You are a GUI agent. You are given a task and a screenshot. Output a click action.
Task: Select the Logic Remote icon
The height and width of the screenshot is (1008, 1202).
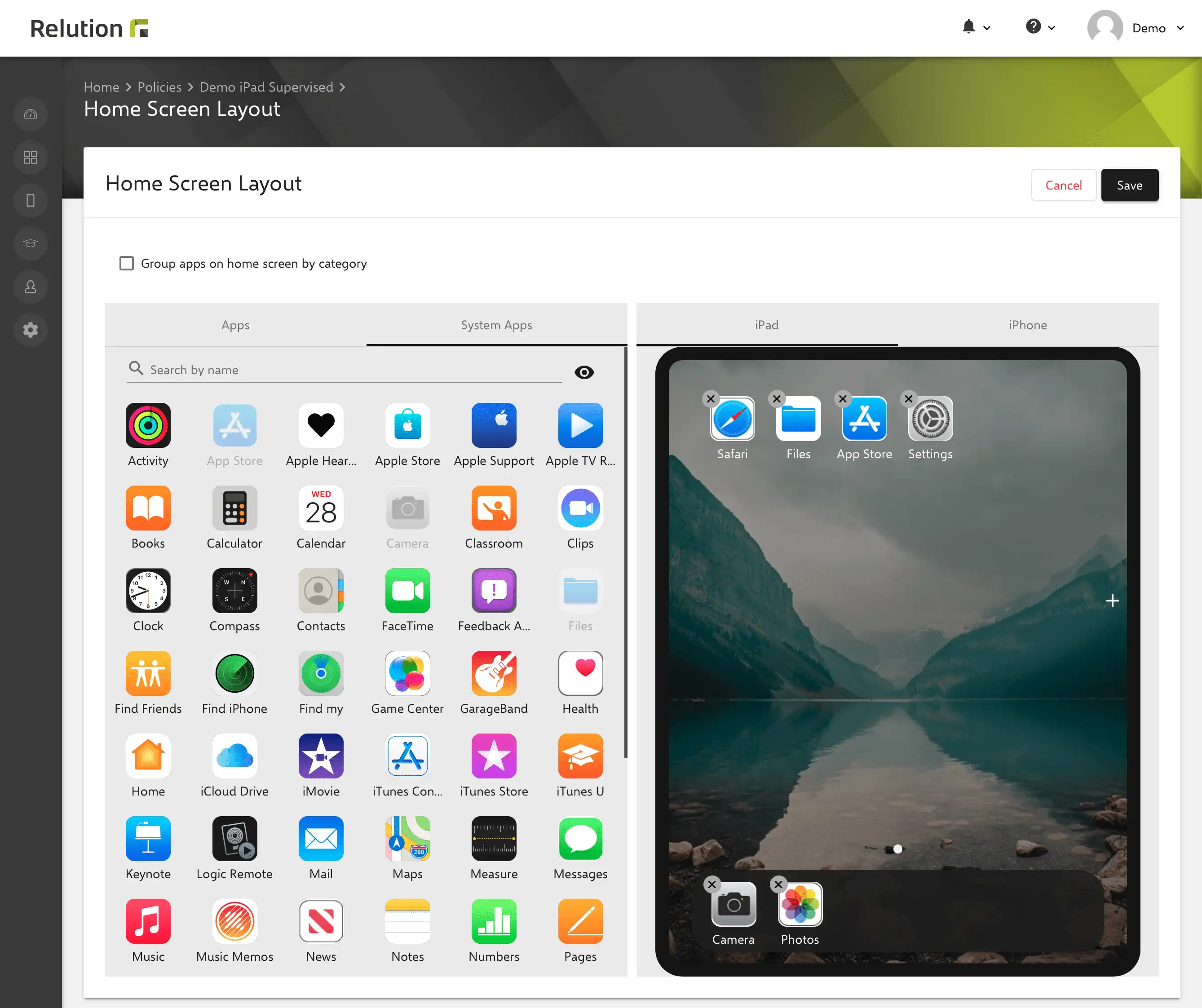coord(234,839)
